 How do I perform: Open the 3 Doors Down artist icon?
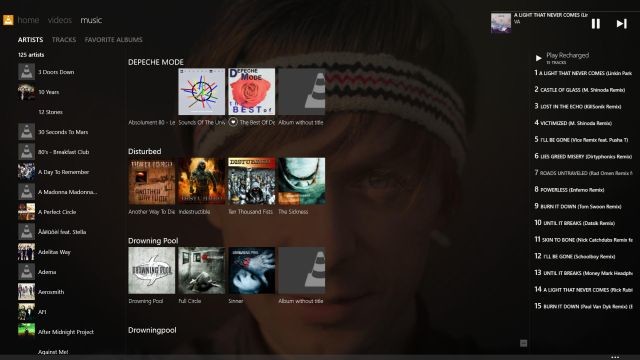tap(26, 72)
